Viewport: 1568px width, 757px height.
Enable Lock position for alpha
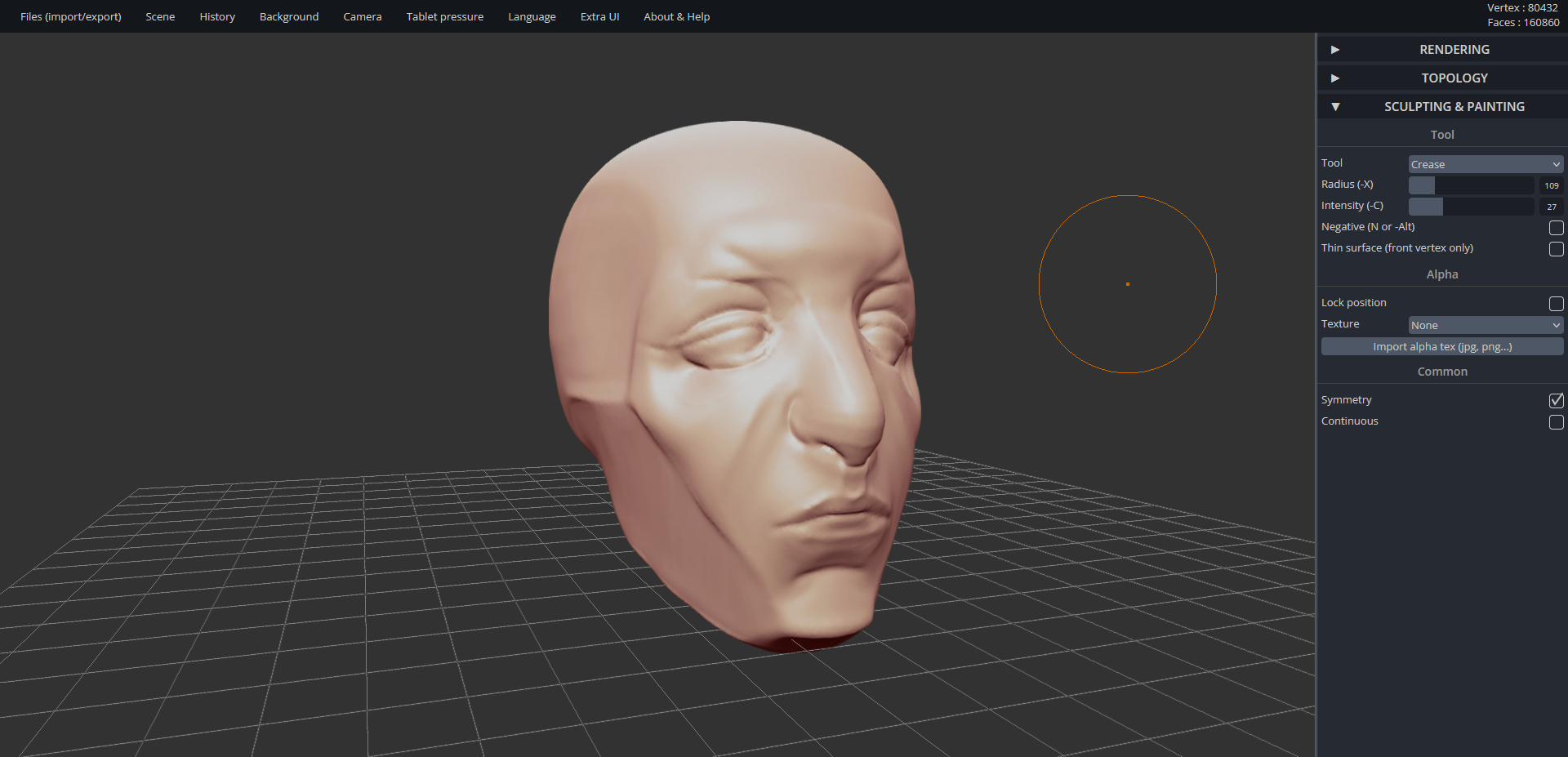[1556, 304]
